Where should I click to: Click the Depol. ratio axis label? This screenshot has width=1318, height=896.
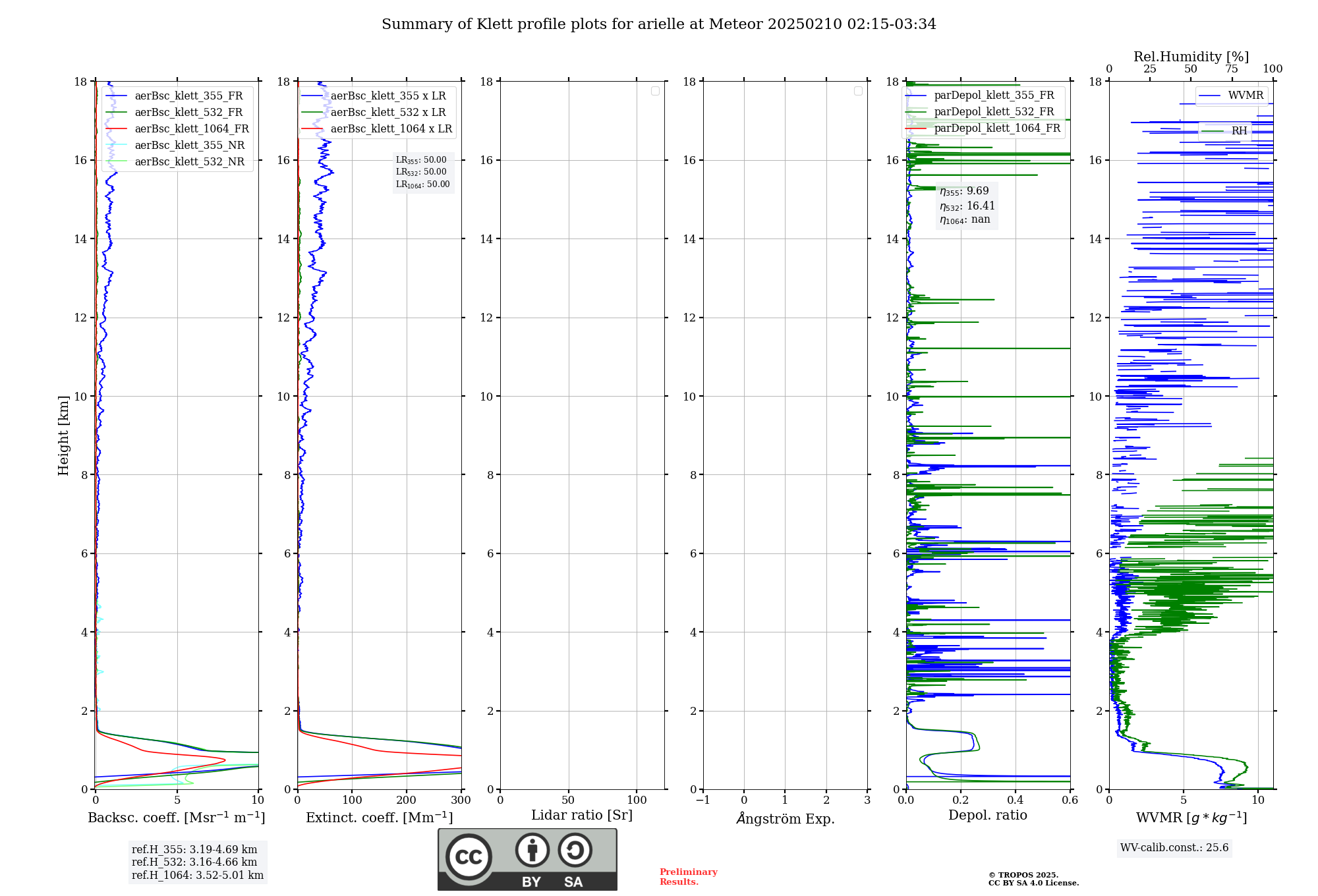(988, 816)
